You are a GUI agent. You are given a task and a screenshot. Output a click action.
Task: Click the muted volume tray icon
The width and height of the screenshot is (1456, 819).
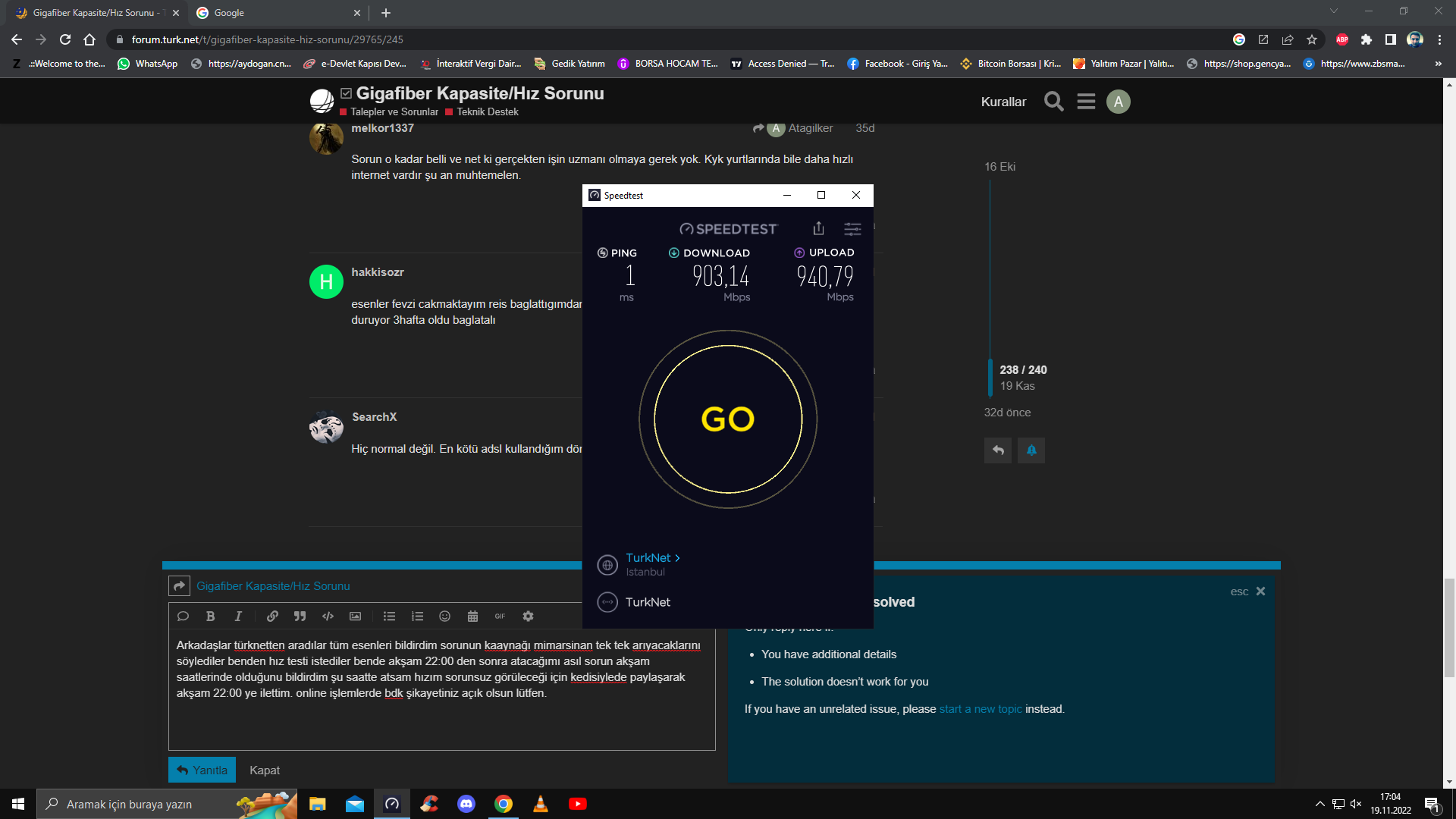(x=1356, y=804)
